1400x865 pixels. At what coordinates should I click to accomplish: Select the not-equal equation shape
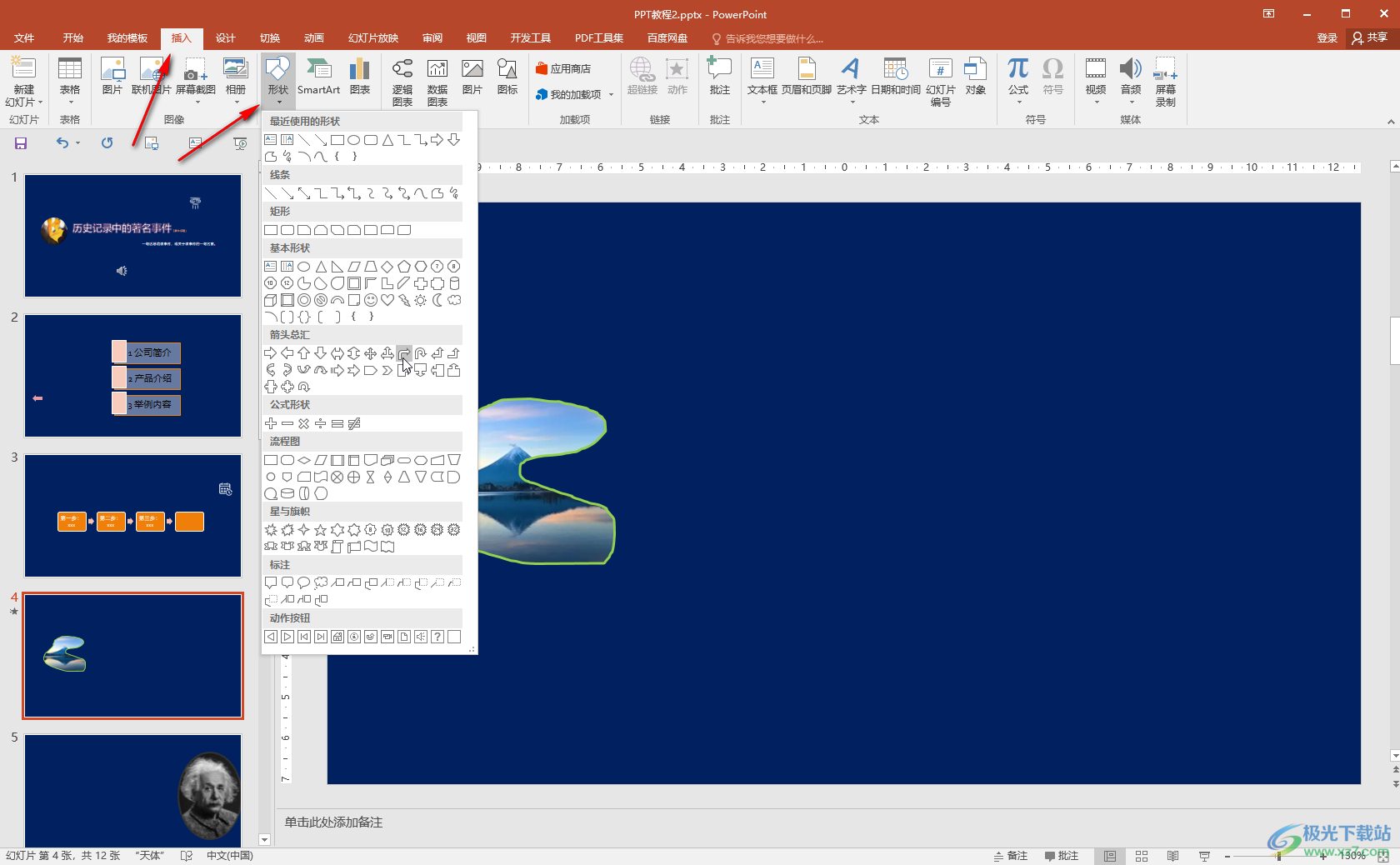click(354, 423)
